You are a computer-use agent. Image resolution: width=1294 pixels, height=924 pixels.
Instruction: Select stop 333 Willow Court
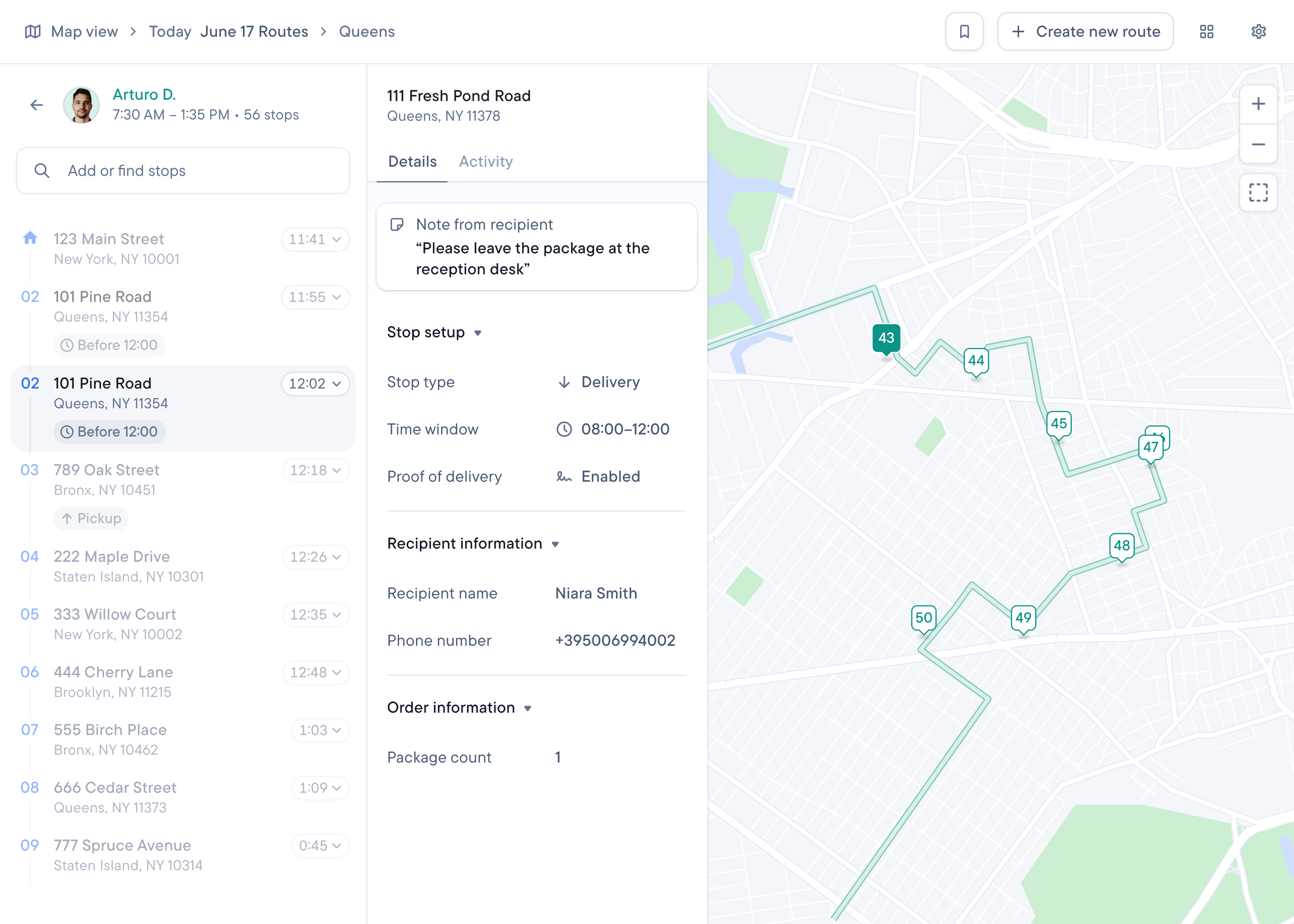183,624
